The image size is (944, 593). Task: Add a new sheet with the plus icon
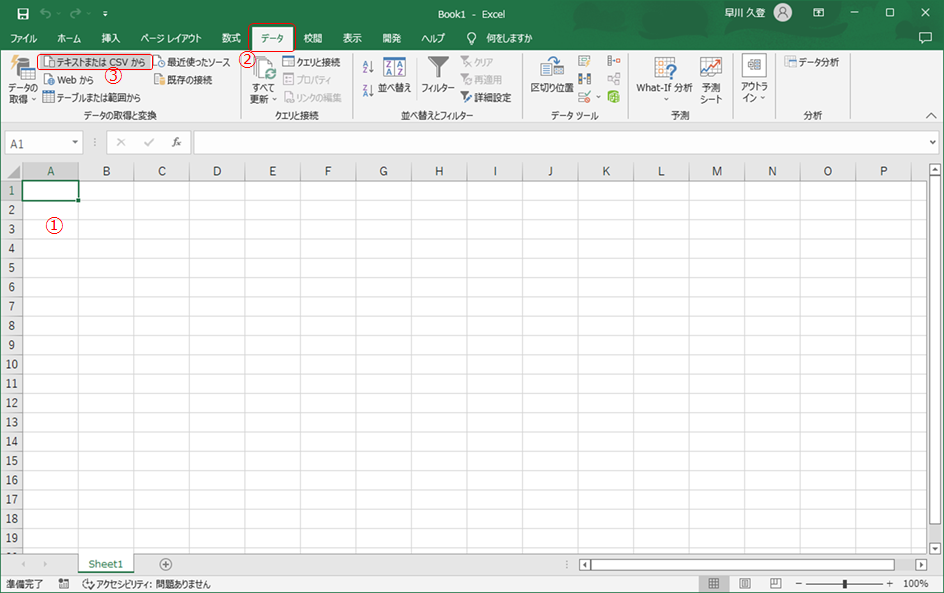click(x=166, y=564)
